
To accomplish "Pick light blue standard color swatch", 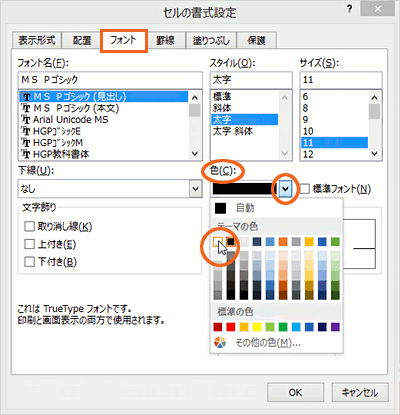I will point(296,327).
